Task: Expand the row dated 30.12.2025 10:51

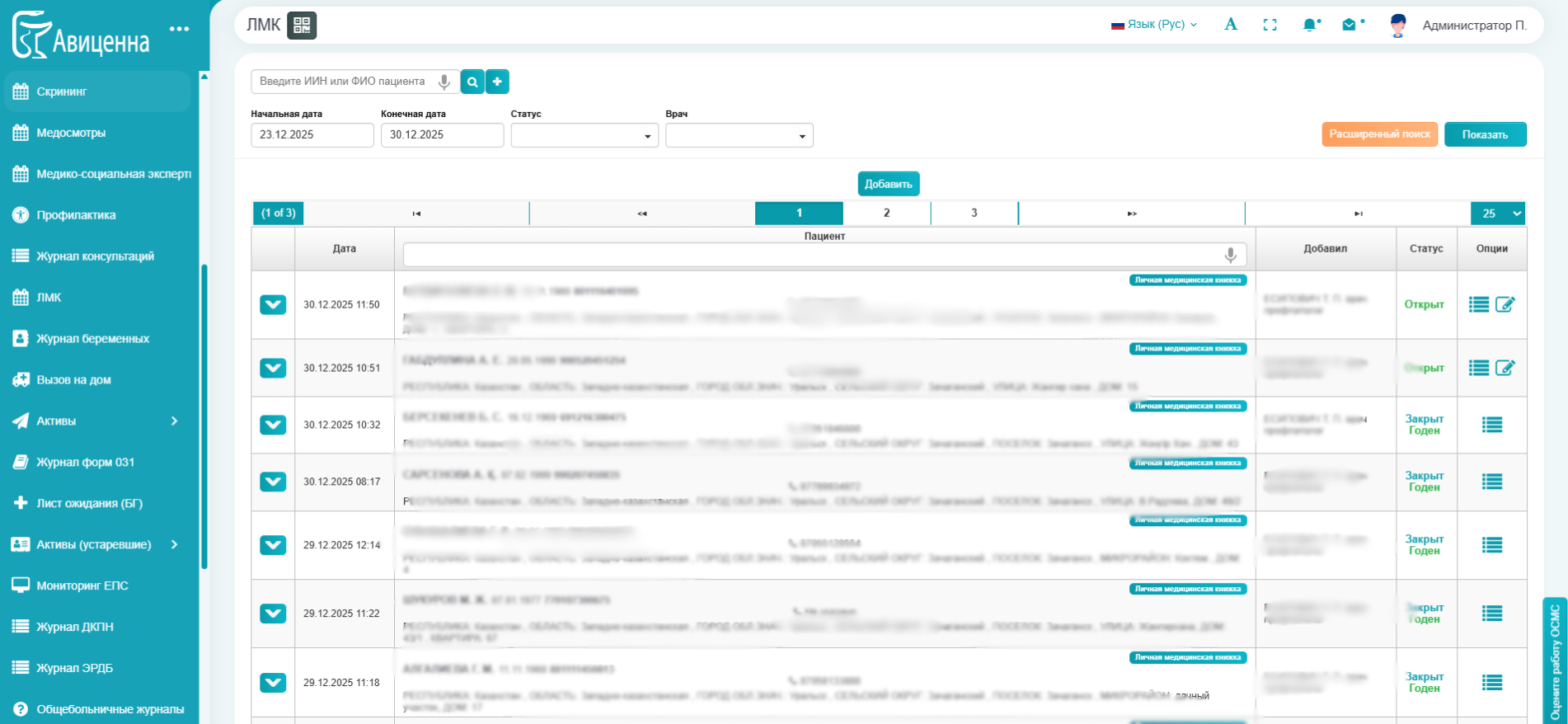Action: [x=273, y=368]
